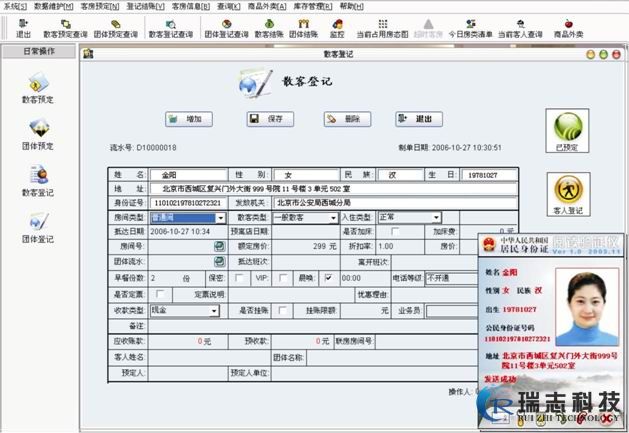The width and height of the screenshot is (629, 433).
Task: Click the lookup icon beside 房间号
Action: (220, 245)
